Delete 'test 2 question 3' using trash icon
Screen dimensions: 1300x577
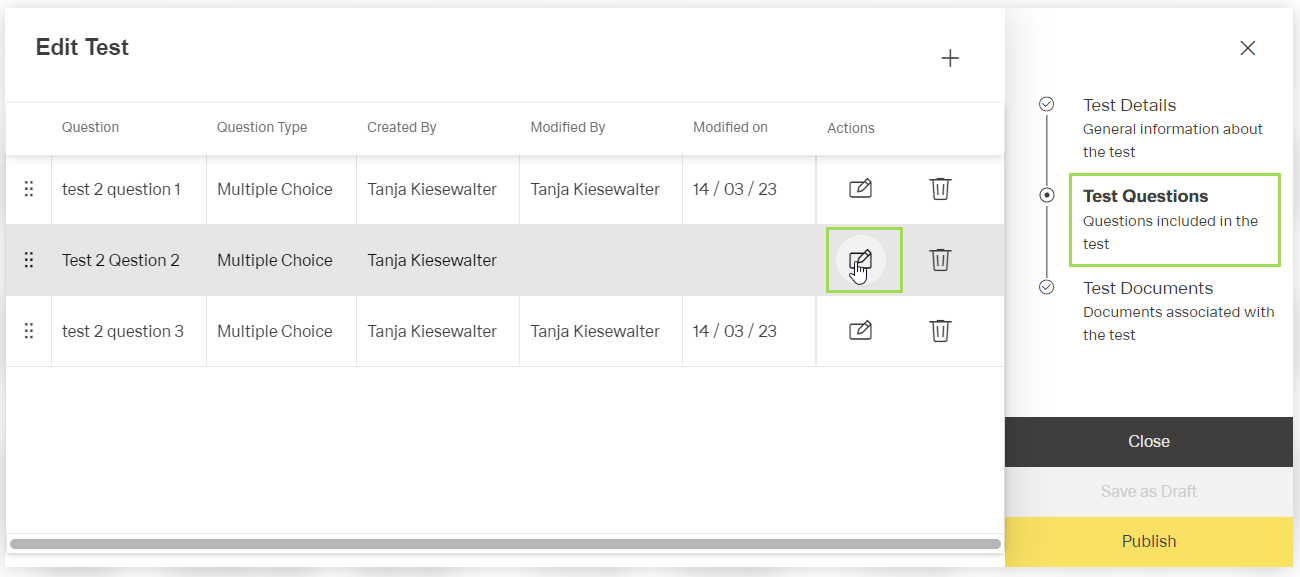click(940, 331)
